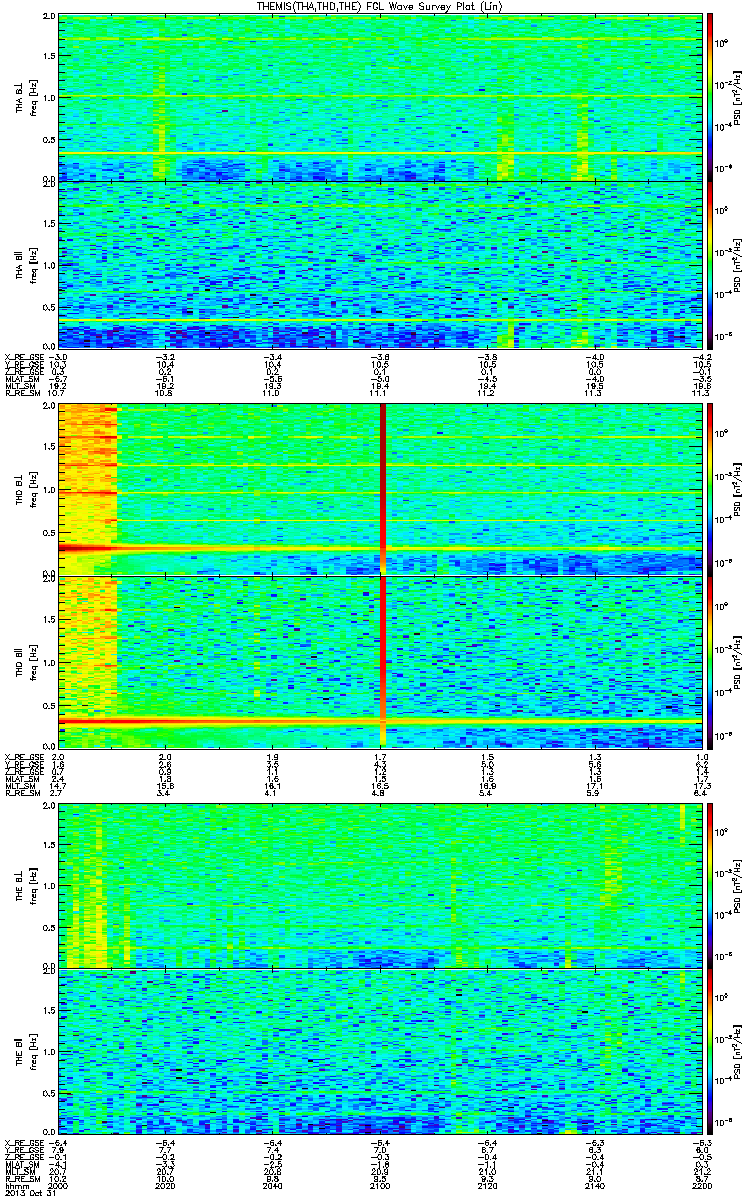This screenshot has width=750, height=1200.
Task: Click the THD BII PSD color bar
Action: (711, 660)
